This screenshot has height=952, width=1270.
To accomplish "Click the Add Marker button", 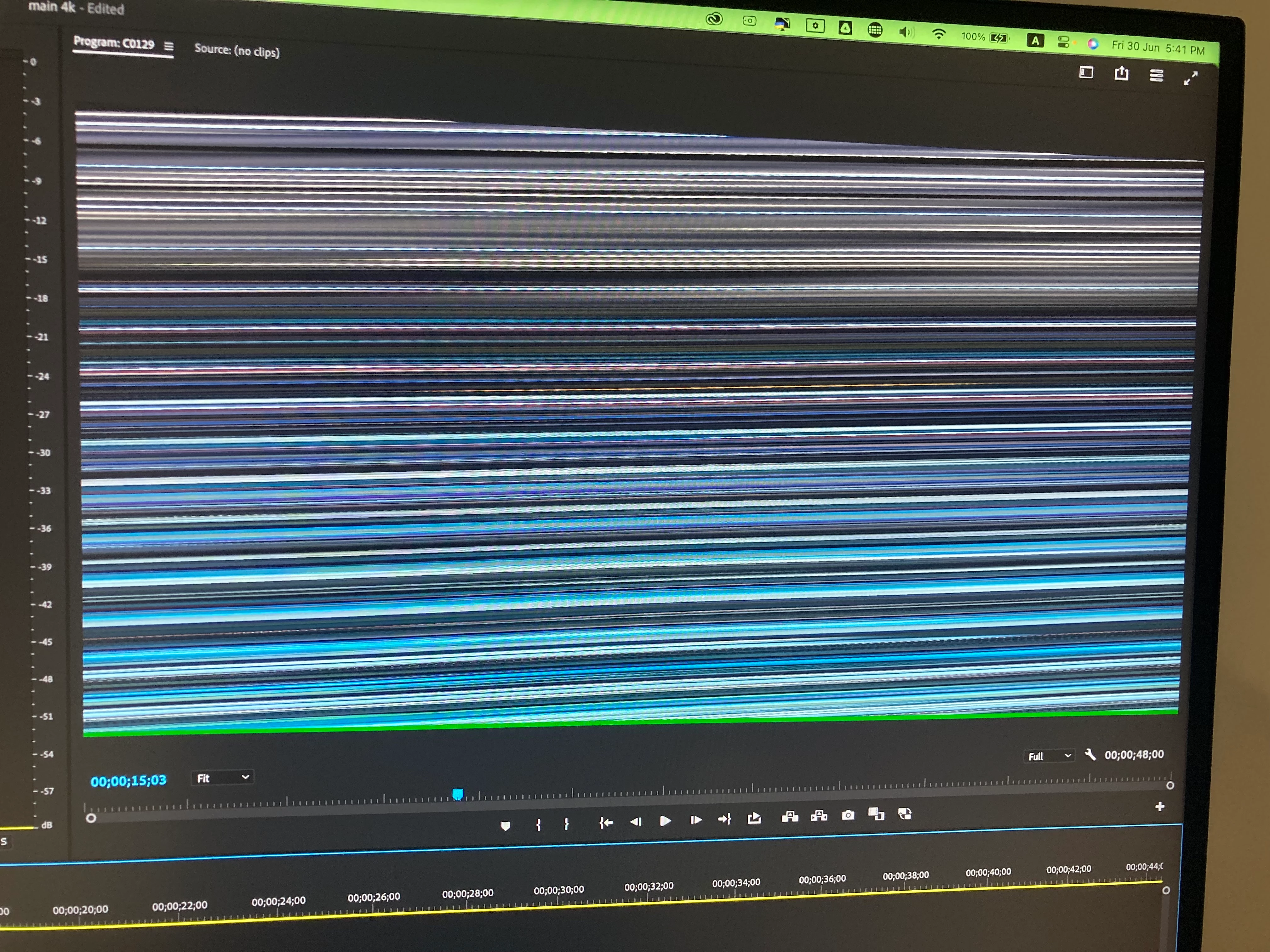I will pyautogui.click(x=505, y=826).
